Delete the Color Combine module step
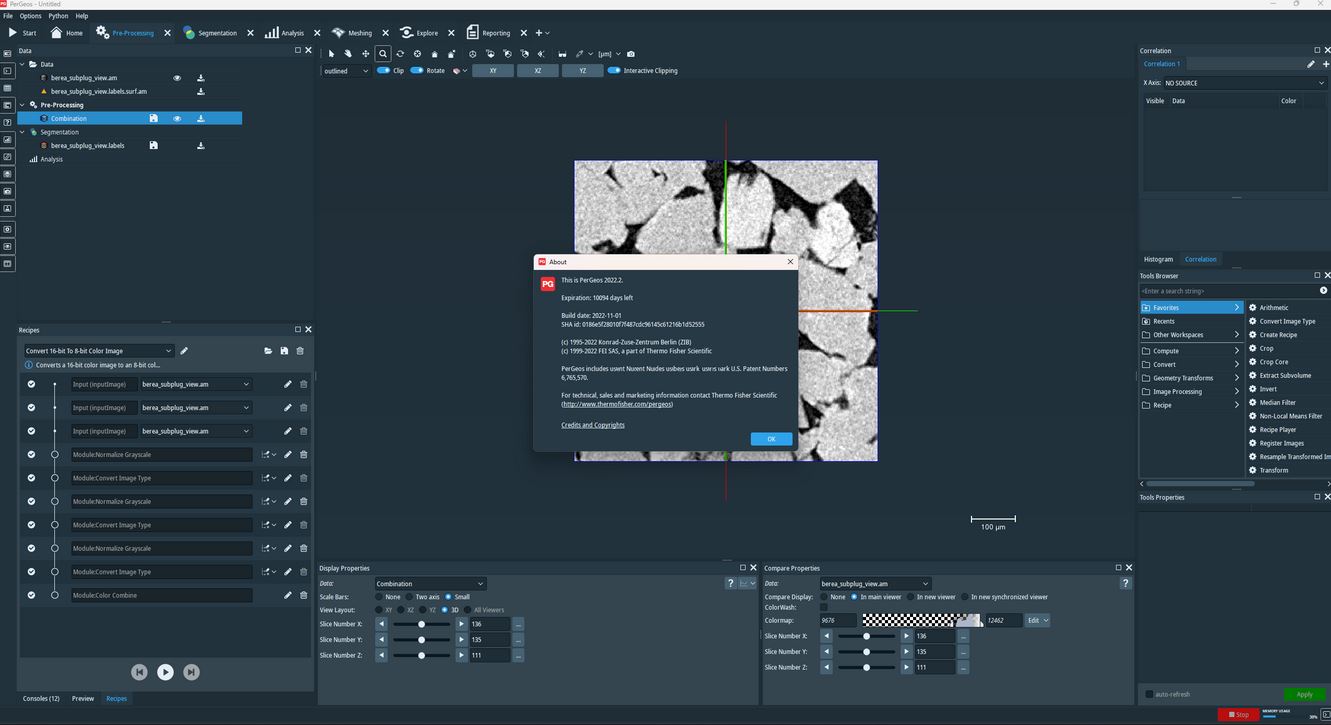1331x725 pixels. (303, 595)
